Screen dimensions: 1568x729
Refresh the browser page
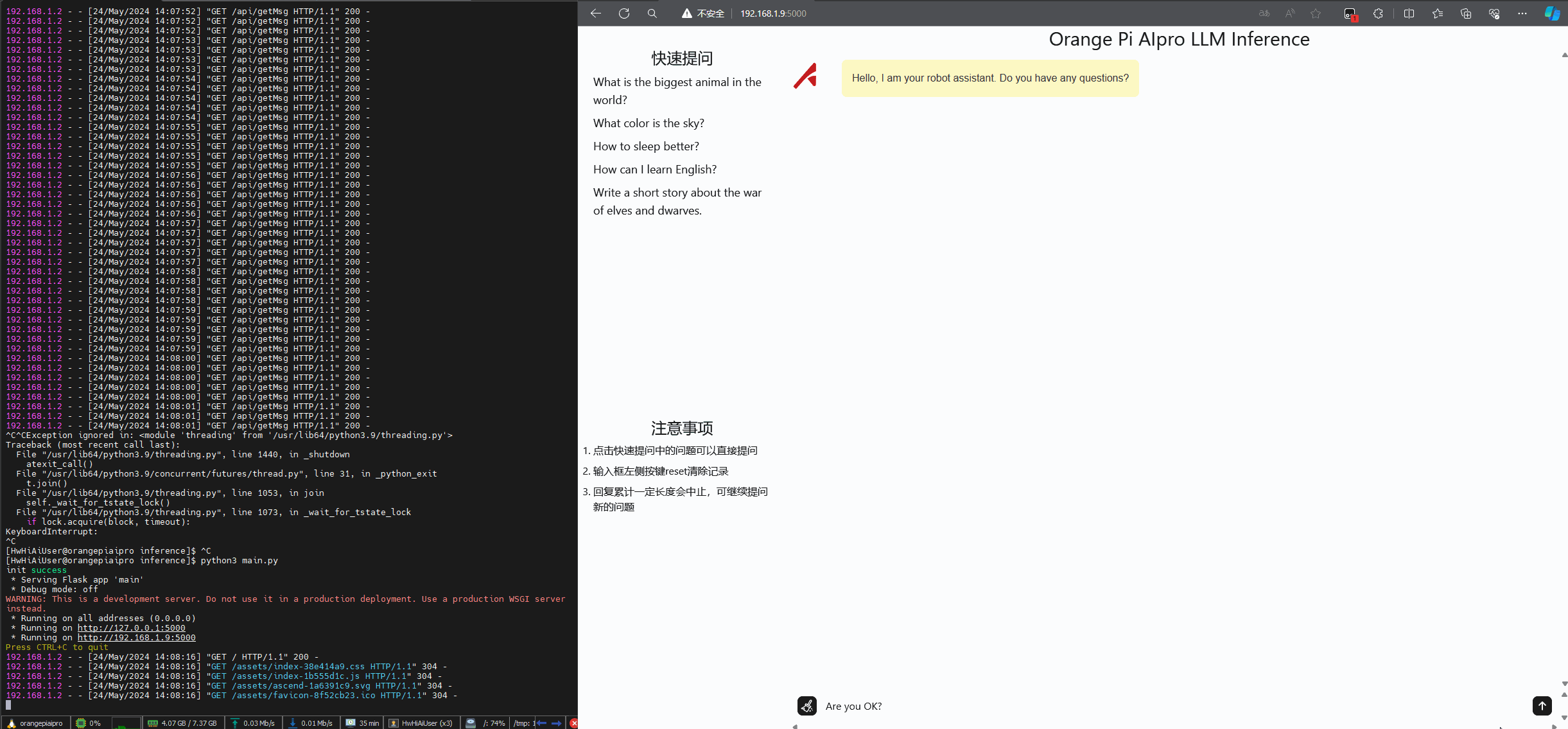pos(623,13)
